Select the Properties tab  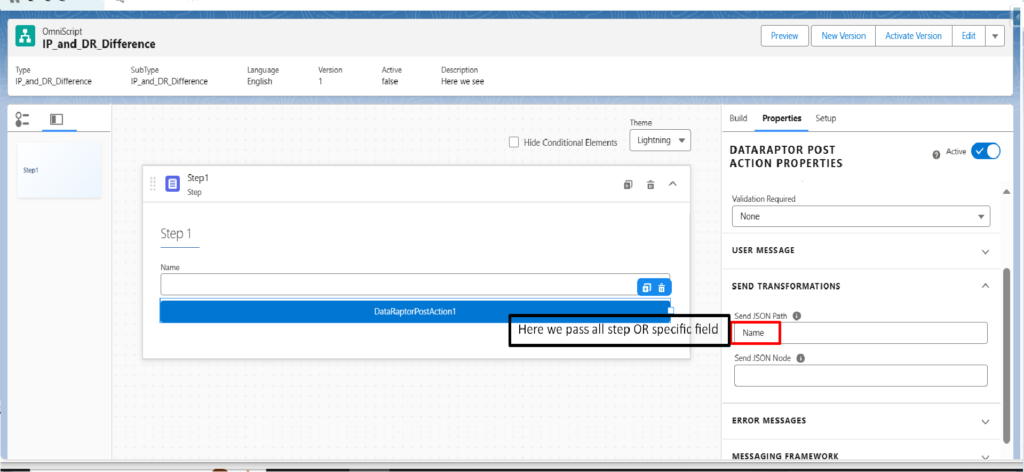(782, 118)
